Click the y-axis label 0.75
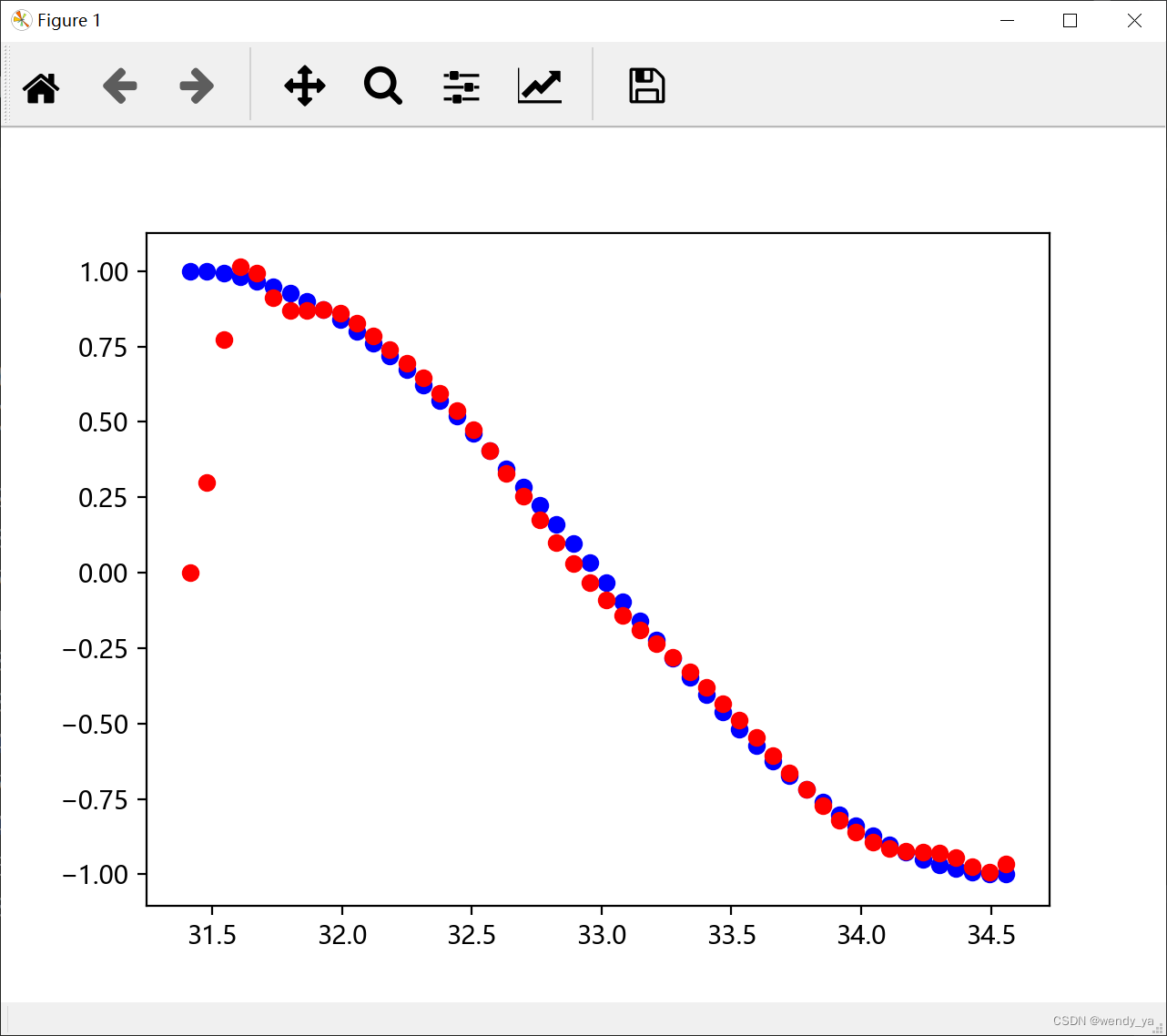 [104, 347]
